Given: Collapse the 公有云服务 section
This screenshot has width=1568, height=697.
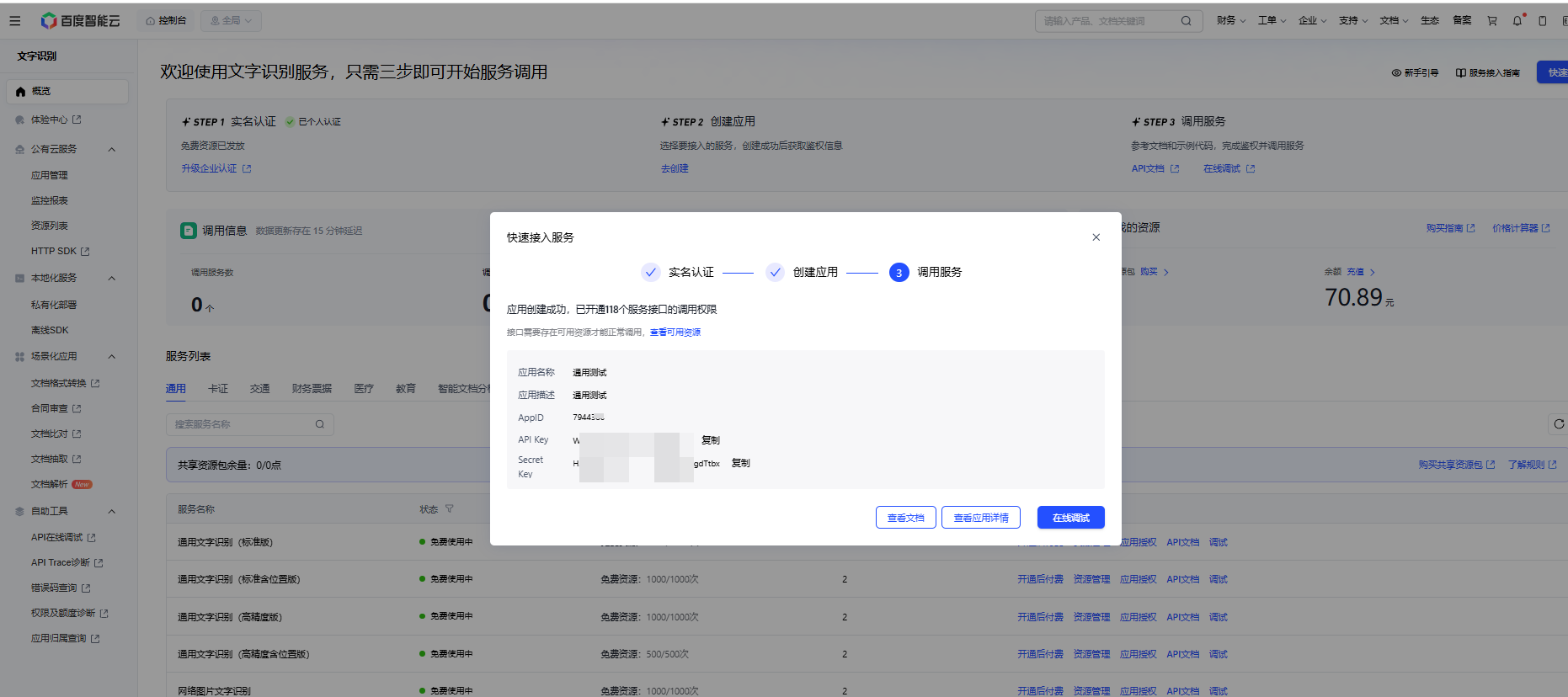Looking at the screenshot, I should (x=111, y=150).
